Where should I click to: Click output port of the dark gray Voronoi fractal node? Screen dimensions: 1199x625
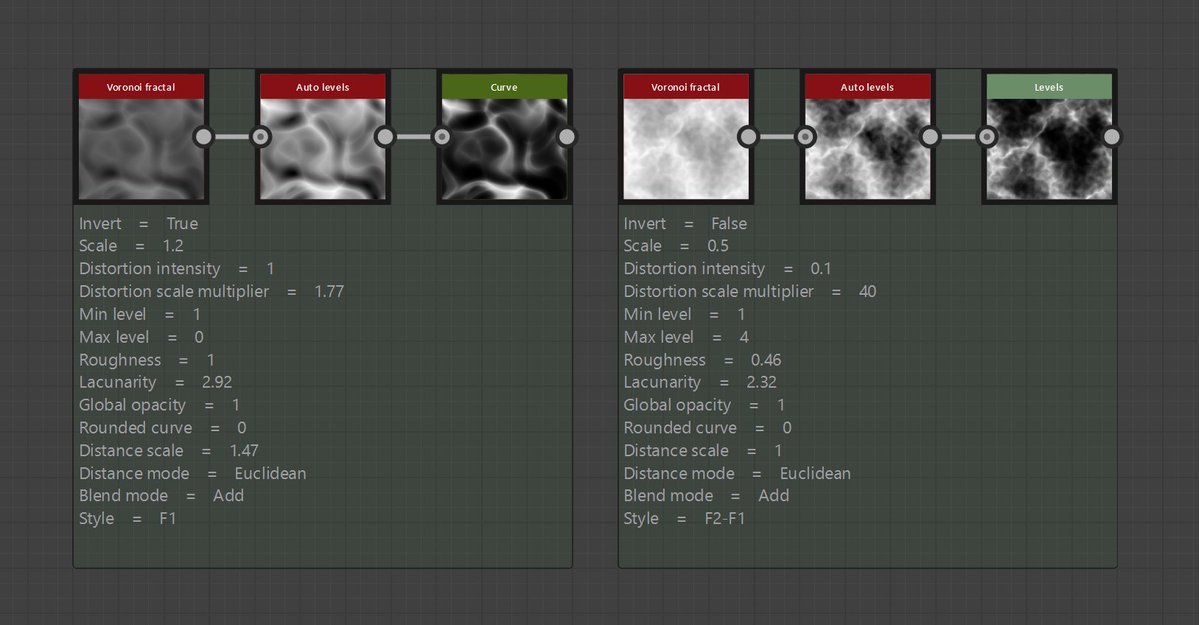pyautogui.click(x=203, y=137)
